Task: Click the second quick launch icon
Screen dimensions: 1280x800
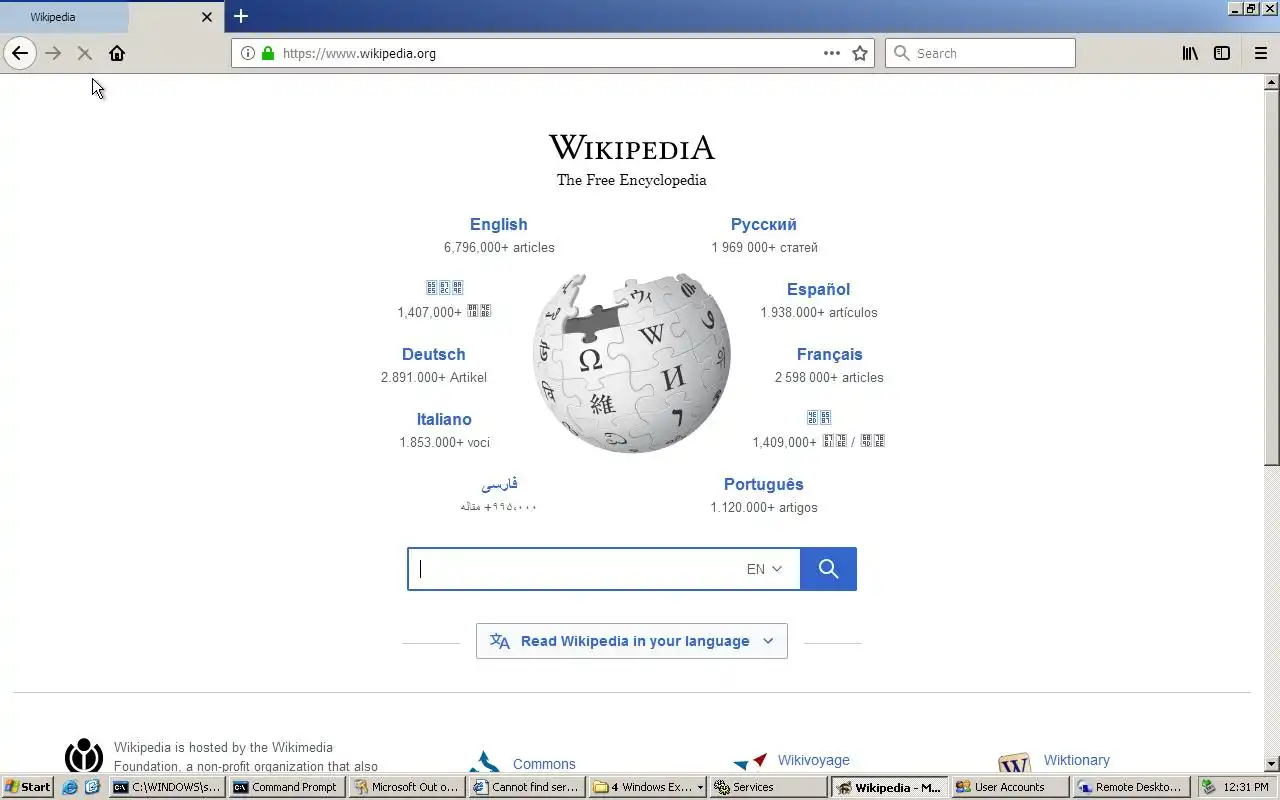Action: pyautogui.click(x=92, y=787)
